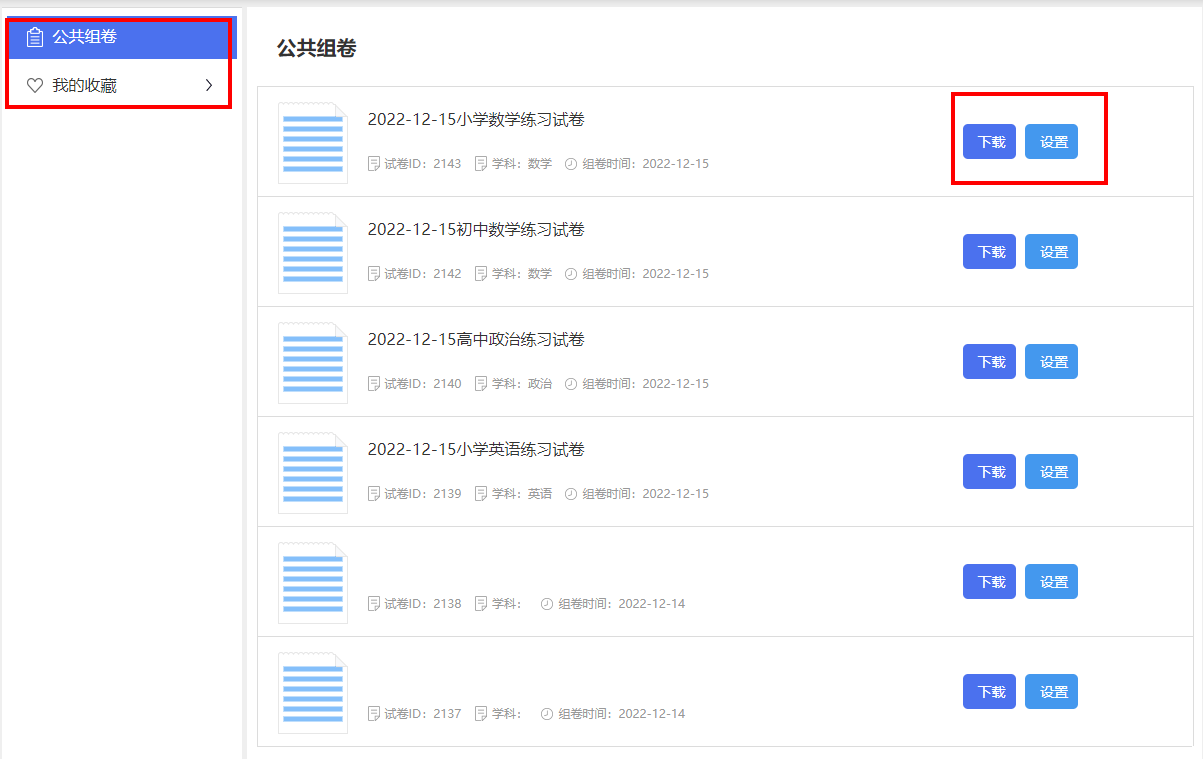Download the paper with ID 2137
The height and width of the screenshot is (759, 1203).
click(x=990, y=692)
